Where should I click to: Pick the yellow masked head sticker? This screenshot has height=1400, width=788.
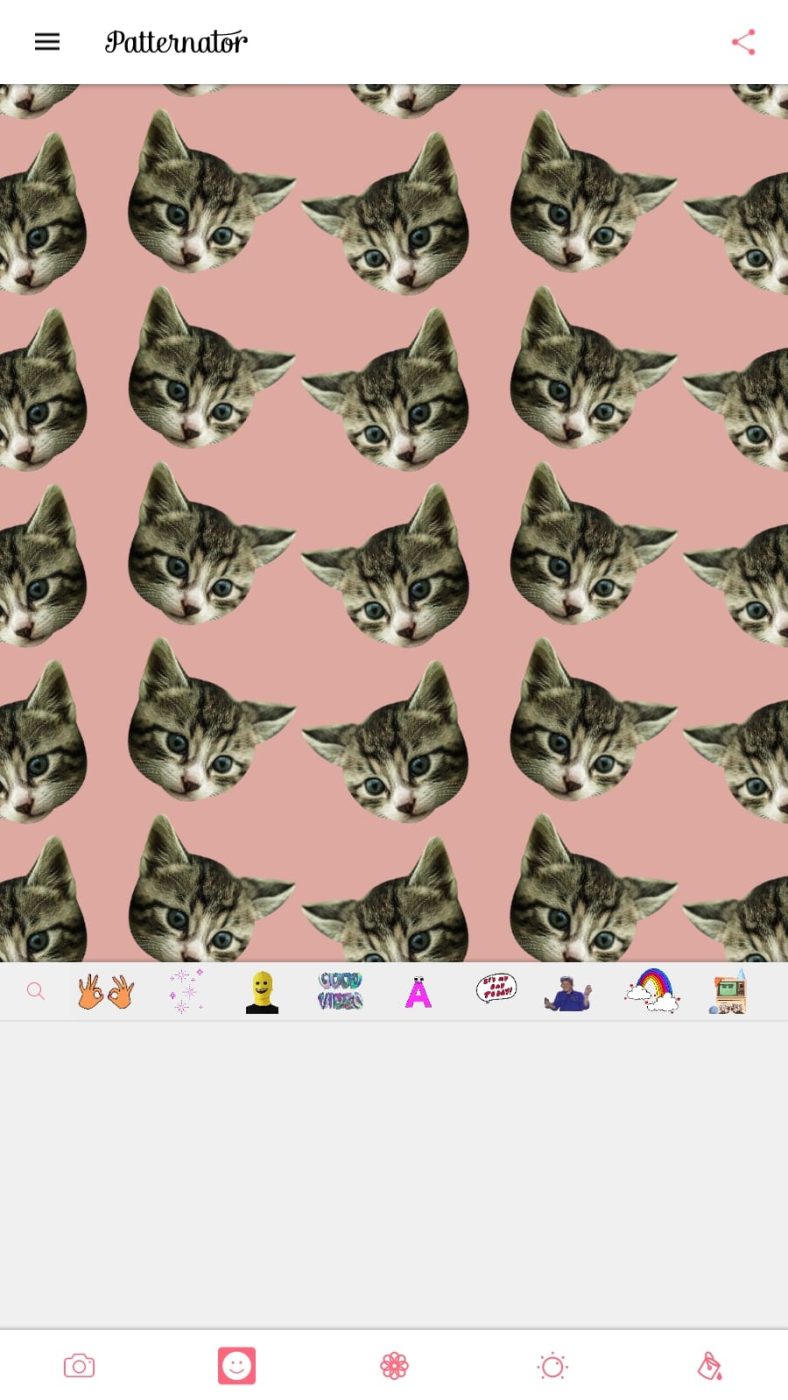pos(262,992)
